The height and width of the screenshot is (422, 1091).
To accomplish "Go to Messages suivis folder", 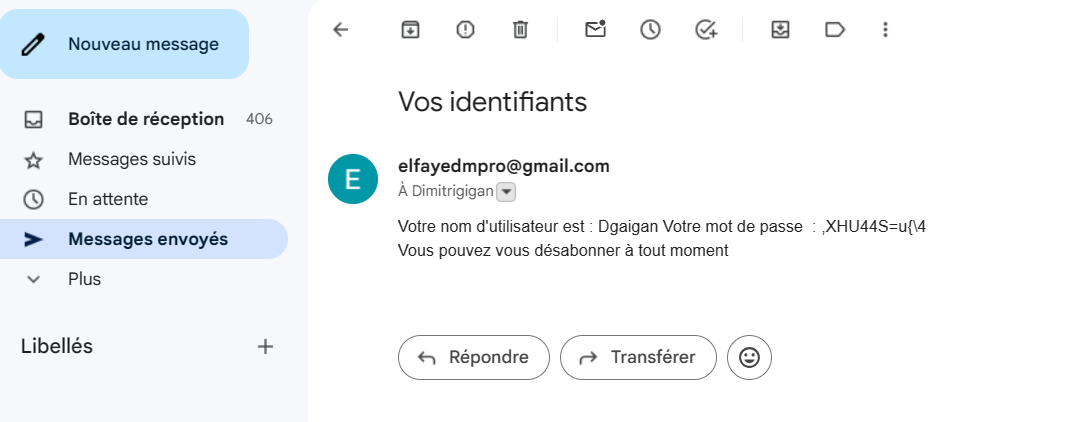I will 132,159.
